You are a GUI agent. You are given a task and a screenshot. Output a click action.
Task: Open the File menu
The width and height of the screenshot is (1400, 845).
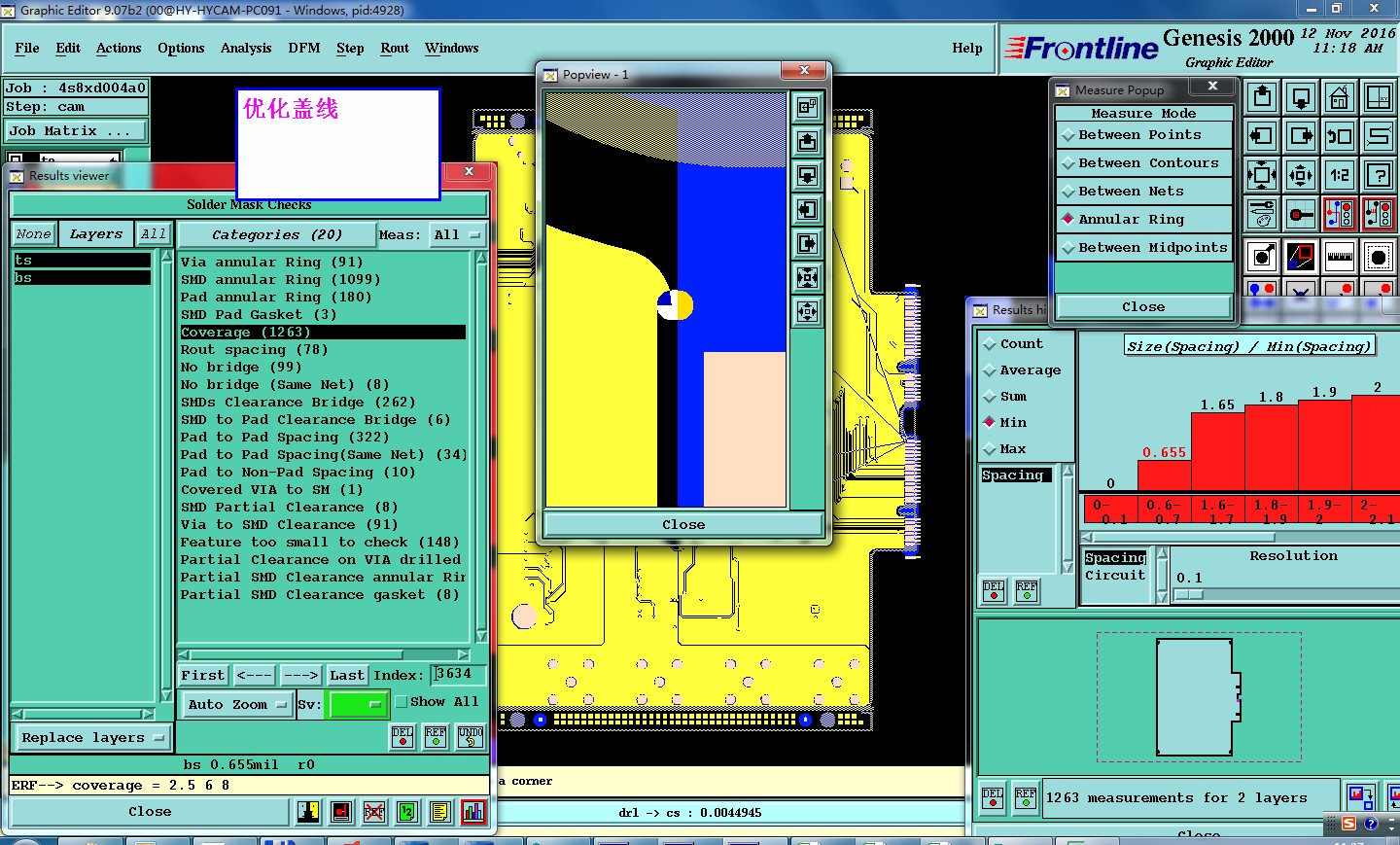pos(27,48)
